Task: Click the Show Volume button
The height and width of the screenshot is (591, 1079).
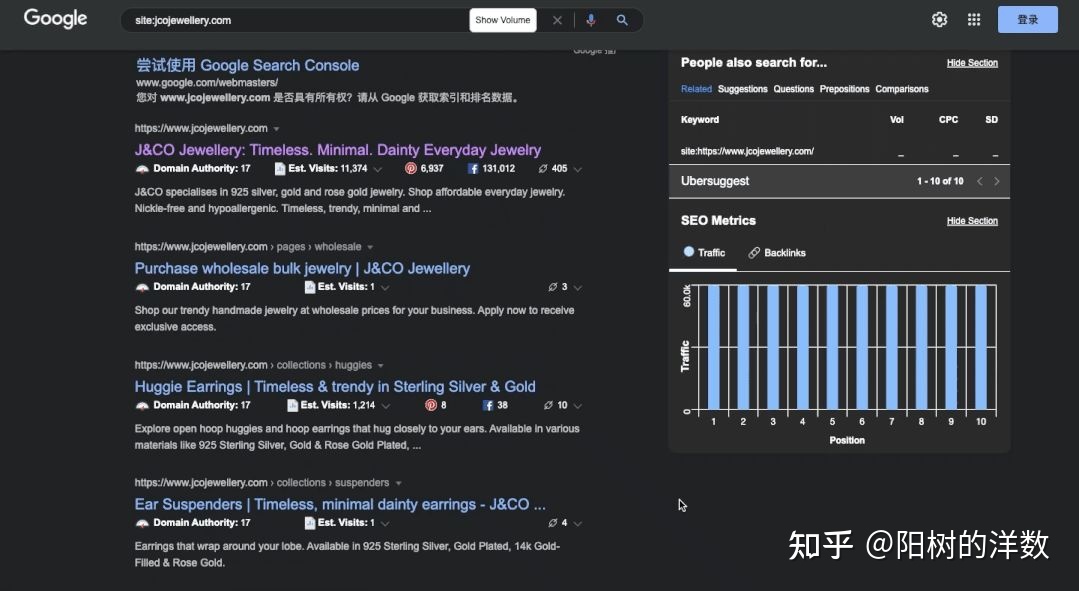Action: pos(503,20)
